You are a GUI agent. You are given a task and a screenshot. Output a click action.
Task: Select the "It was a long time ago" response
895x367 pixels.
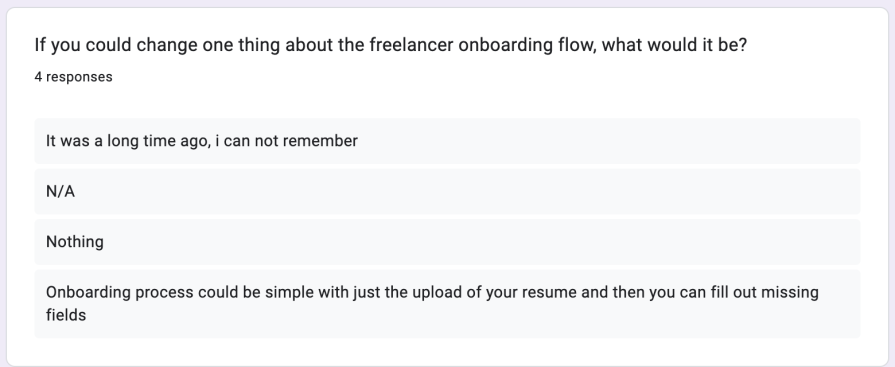(x=447, y=141)
